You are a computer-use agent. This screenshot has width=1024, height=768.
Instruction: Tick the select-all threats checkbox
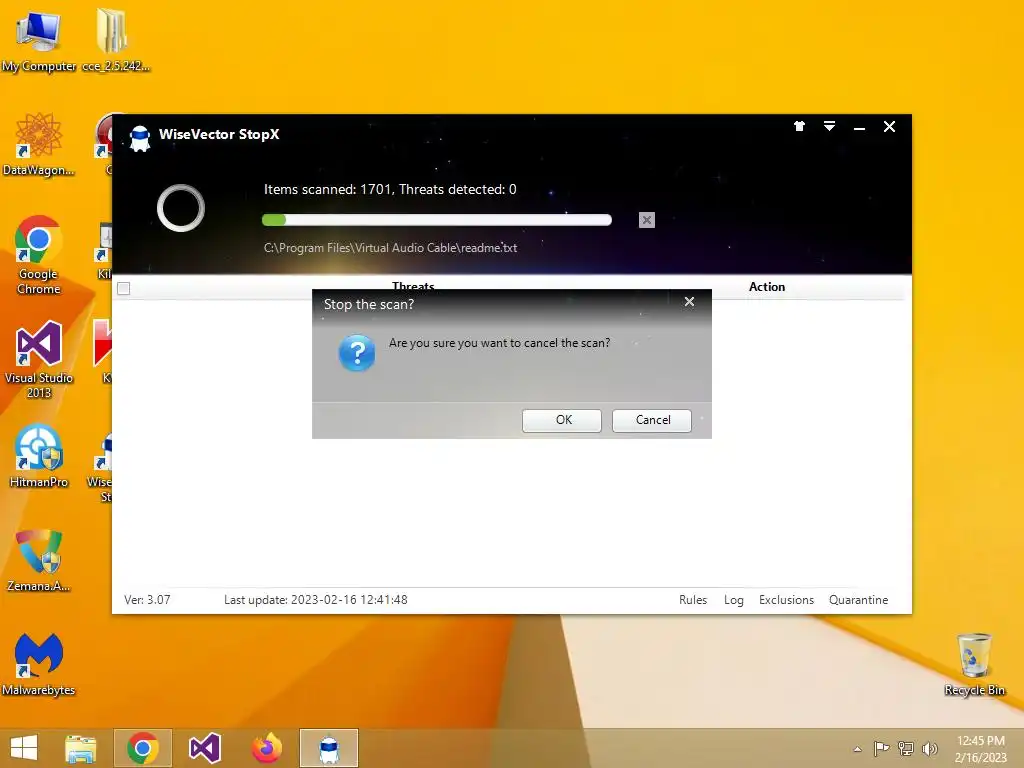123,288
